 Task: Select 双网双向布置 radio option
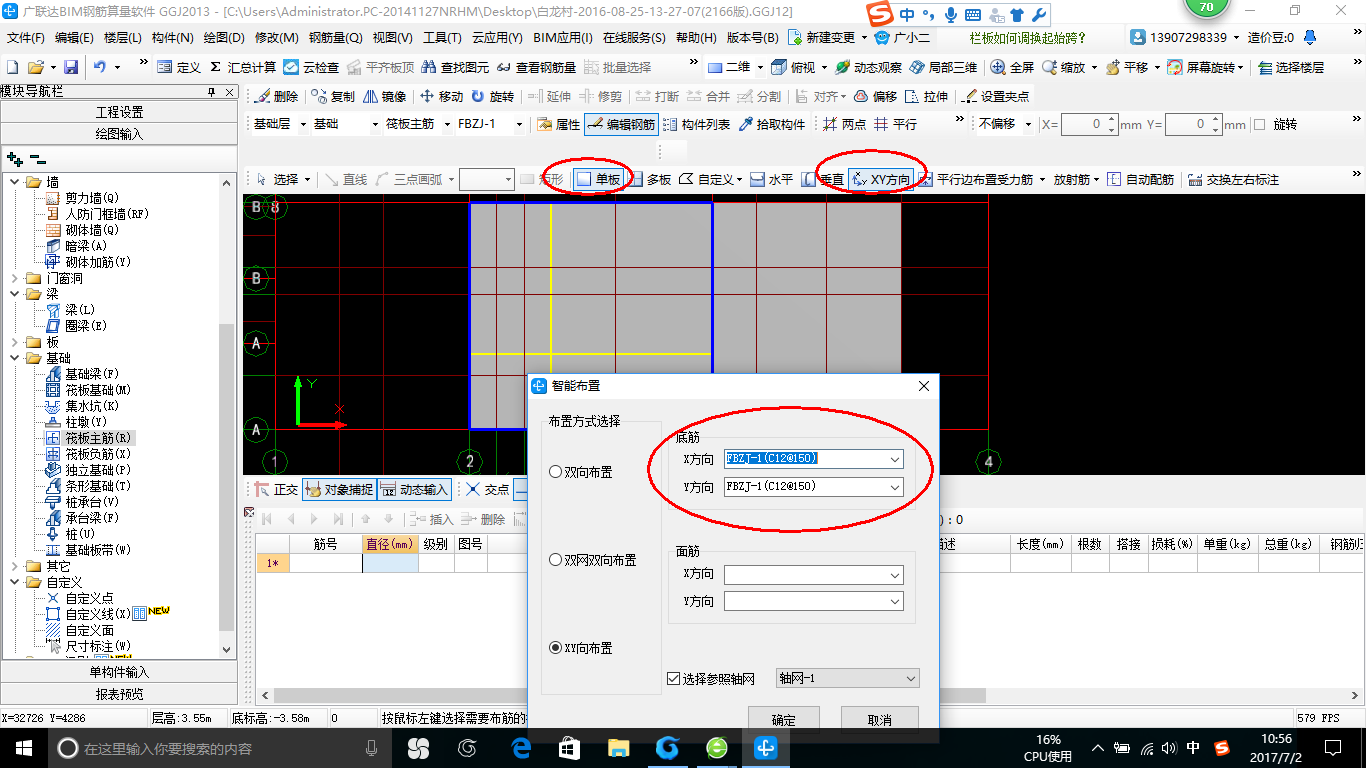pyautogui.click(x=556, y=560)
